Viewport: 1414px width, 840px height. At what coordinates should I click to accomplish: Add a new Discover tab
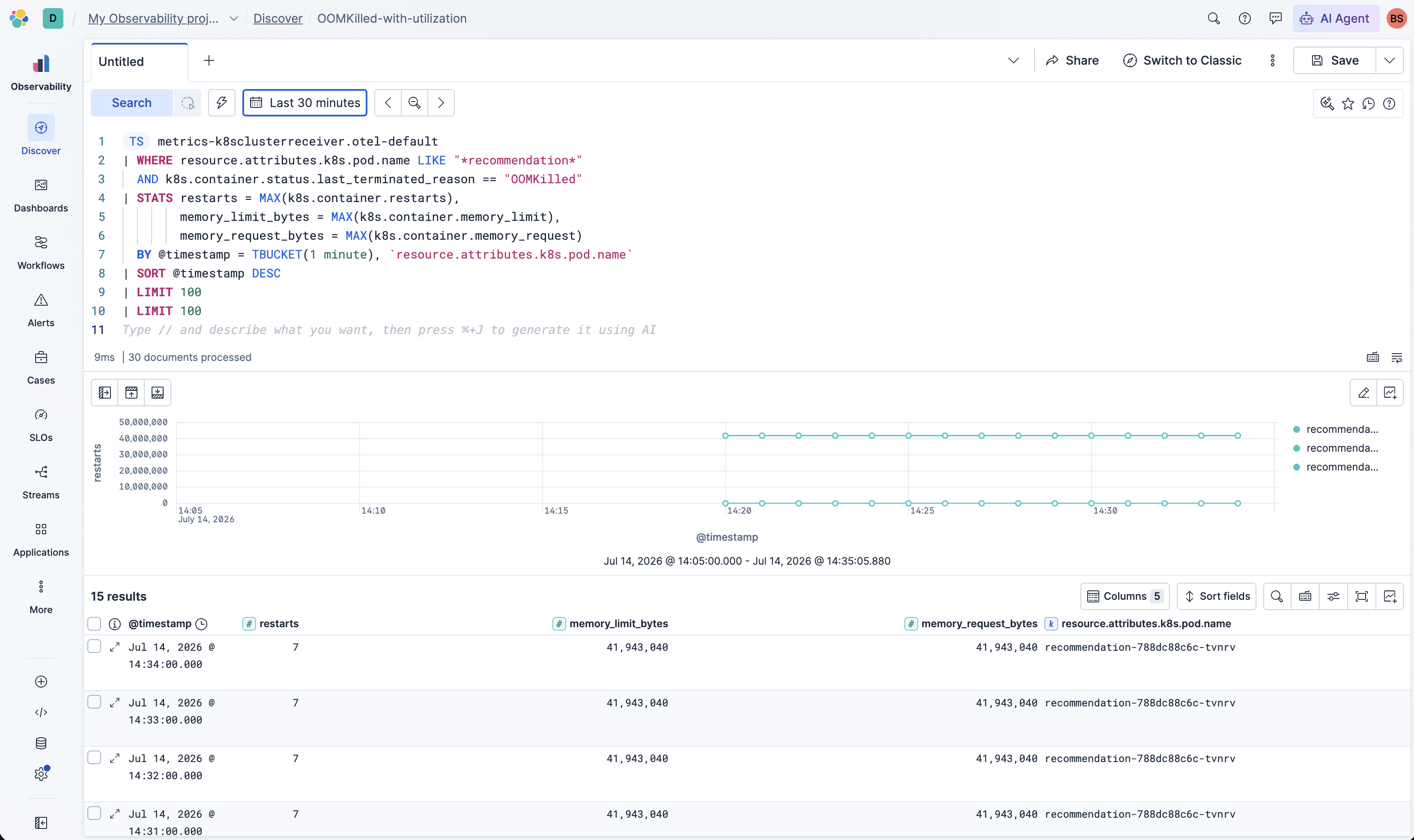pyautogui.click(x=209, y=60)
